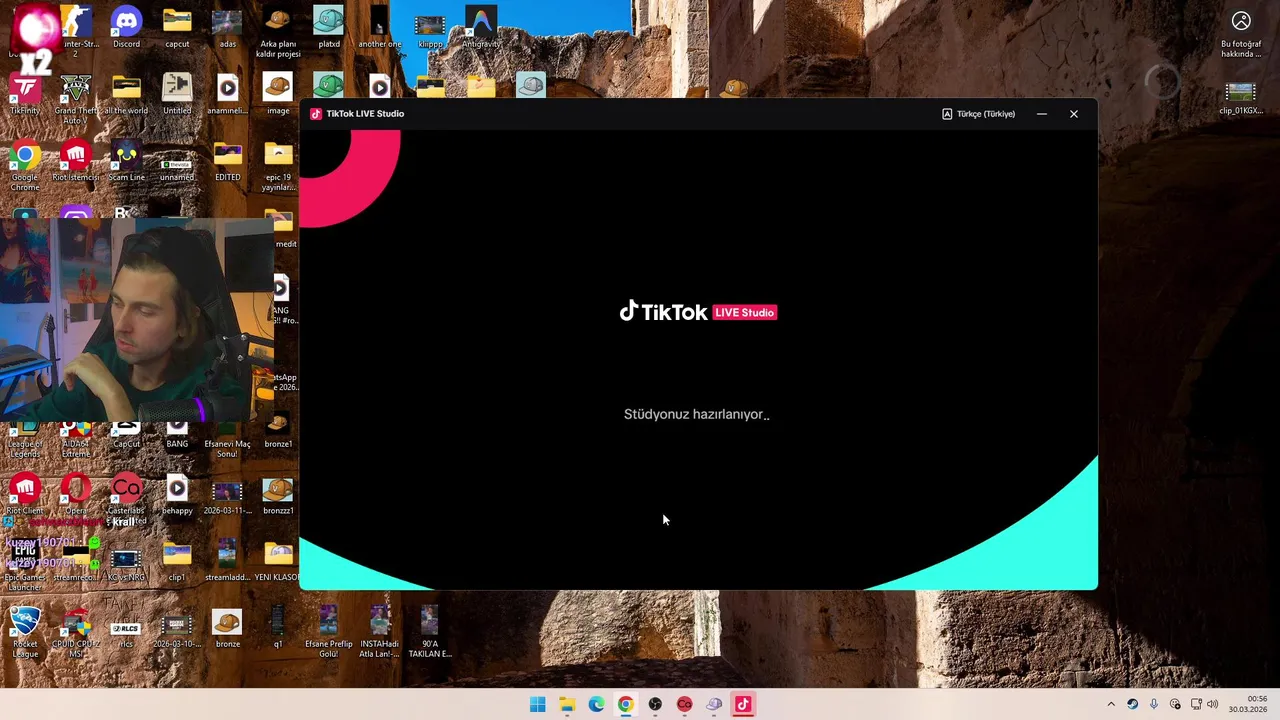This screenshot has height=720, width=1280.
Task: Select the BANG desktop file
Action: pos(177,436)
